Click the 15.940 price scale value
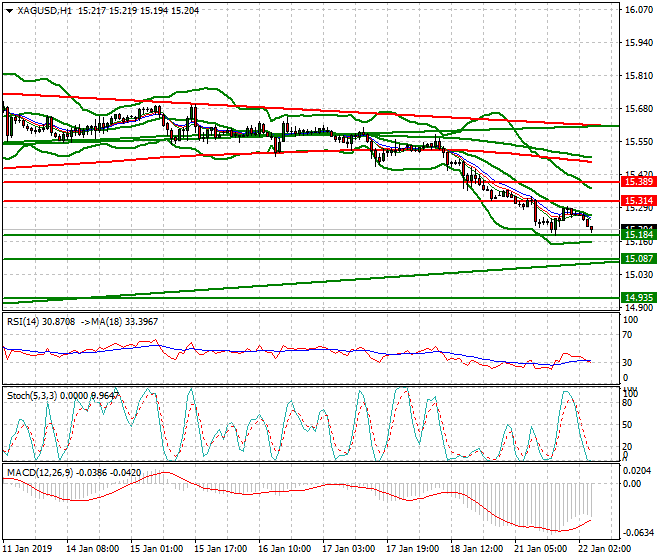Viewport: 660px width, 560px height. 639,43
